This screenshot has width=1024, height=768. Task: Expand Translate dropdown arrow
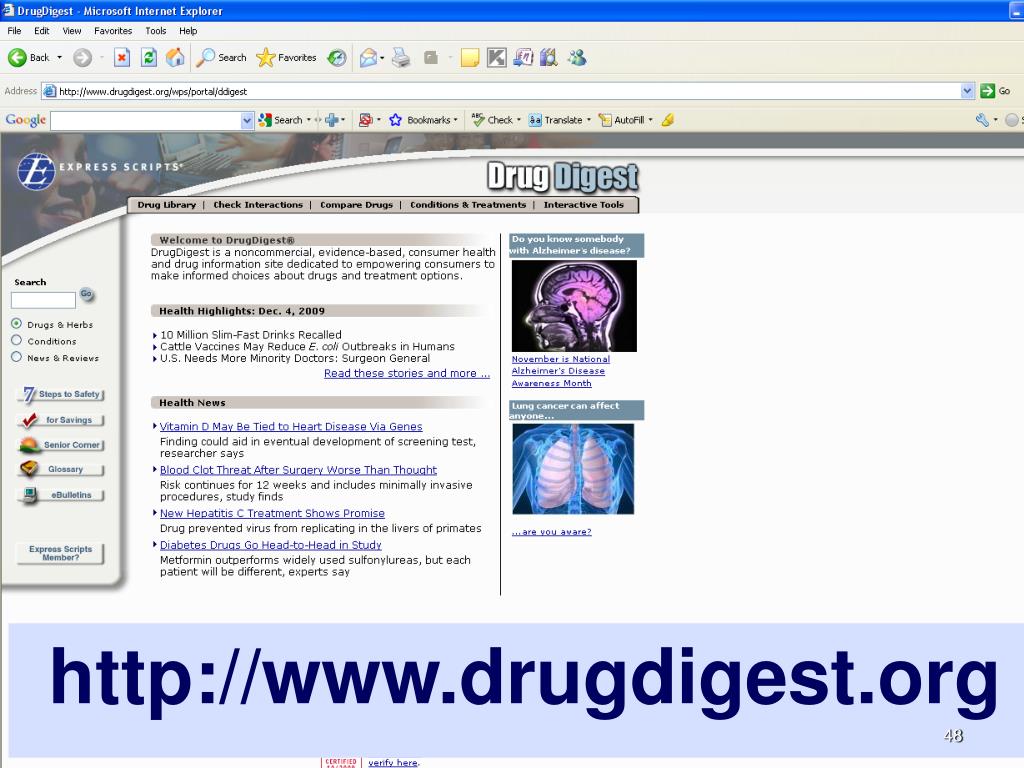[588, 120]
